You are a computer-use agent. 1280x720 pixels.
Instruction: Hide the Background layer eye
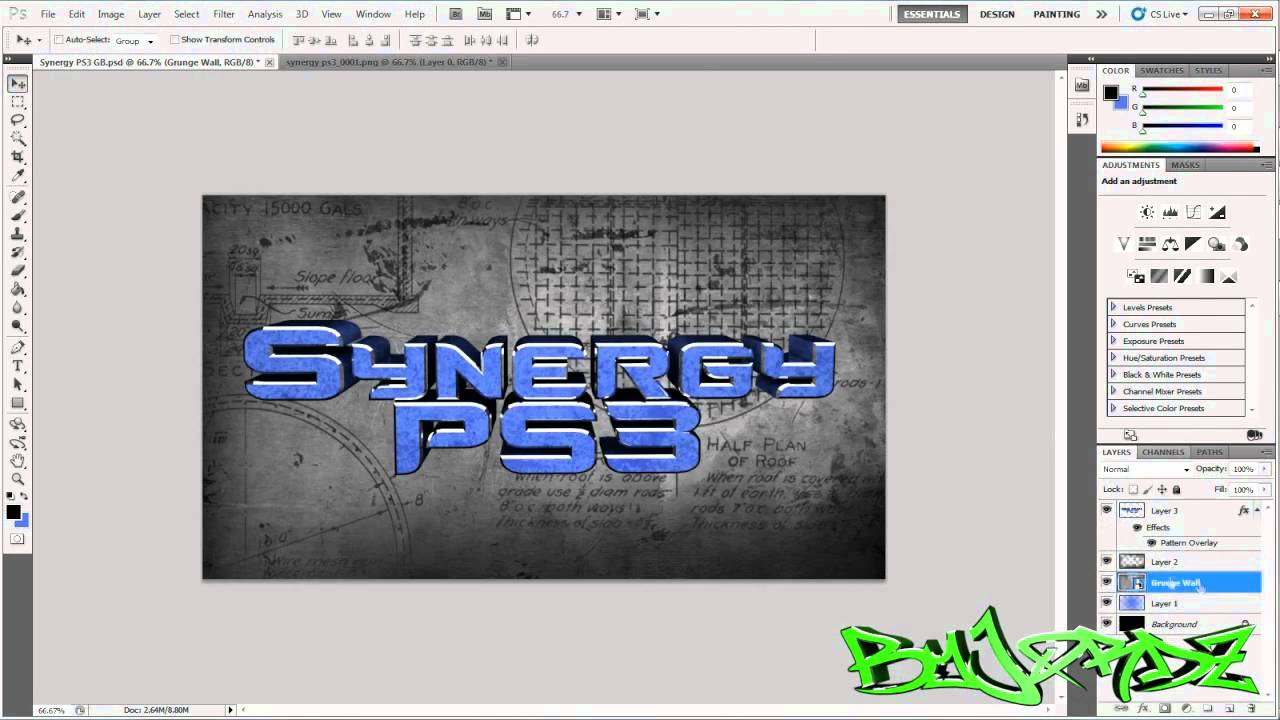tap(1107, 623)
